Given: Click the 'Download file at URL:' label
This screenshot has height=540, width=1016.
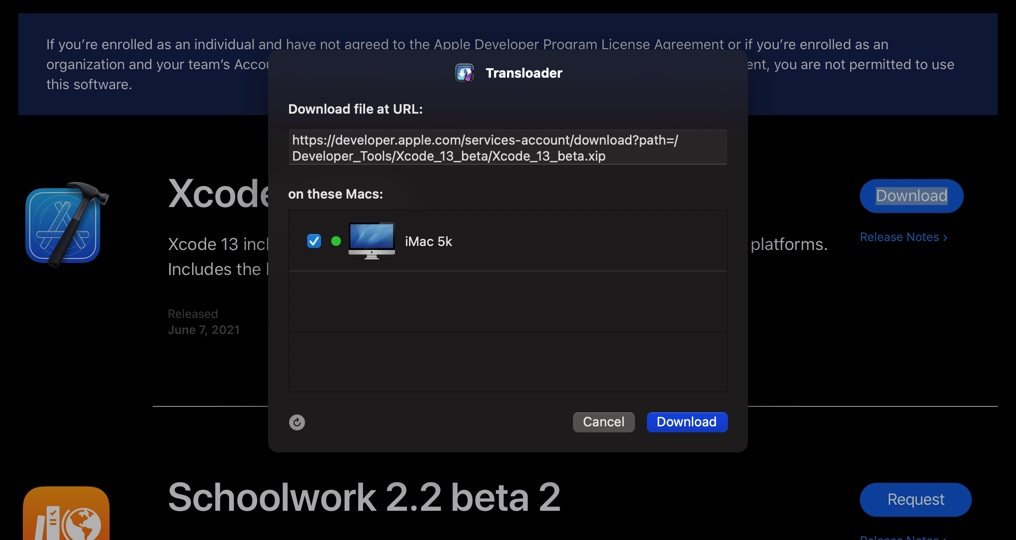Looking at the screenshot, I should pyautogui.click(x=355, y=110).
